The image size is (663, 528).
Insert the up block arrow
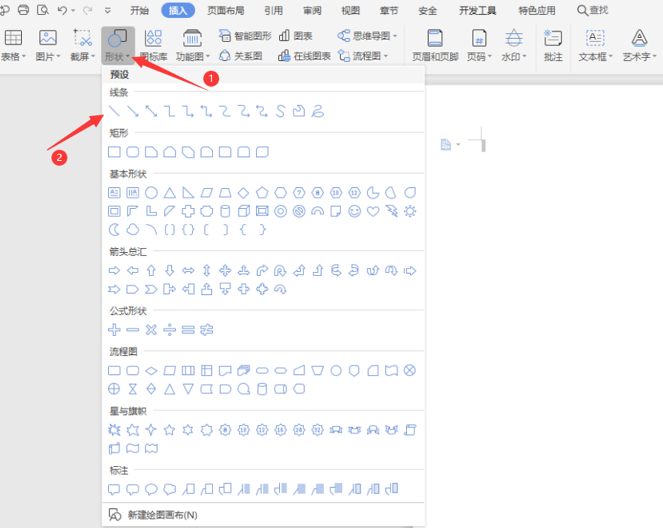[x=151, y=271]
